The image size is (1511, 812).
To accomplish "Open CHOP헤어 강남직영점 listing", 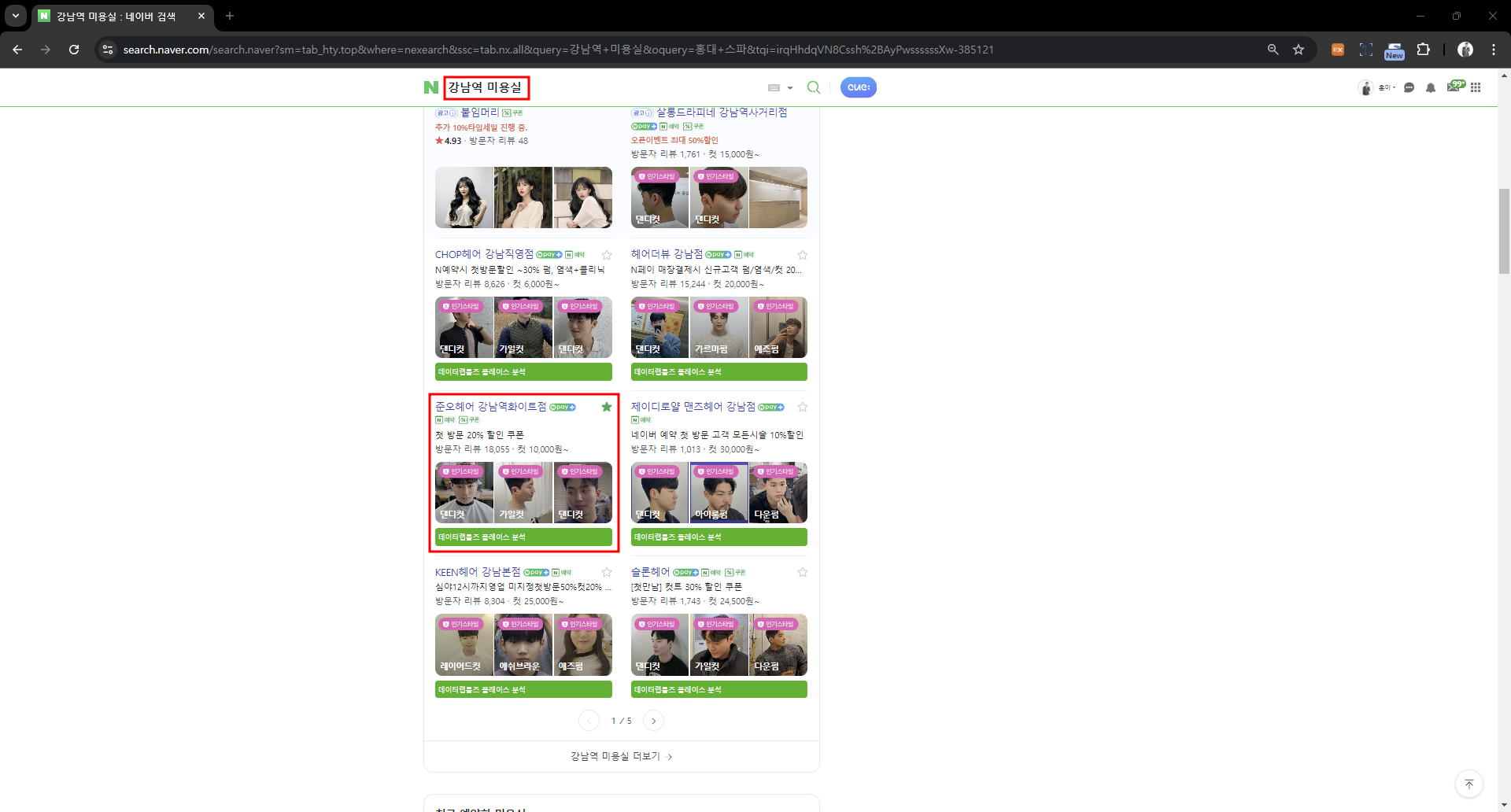I will pos(484,254).
